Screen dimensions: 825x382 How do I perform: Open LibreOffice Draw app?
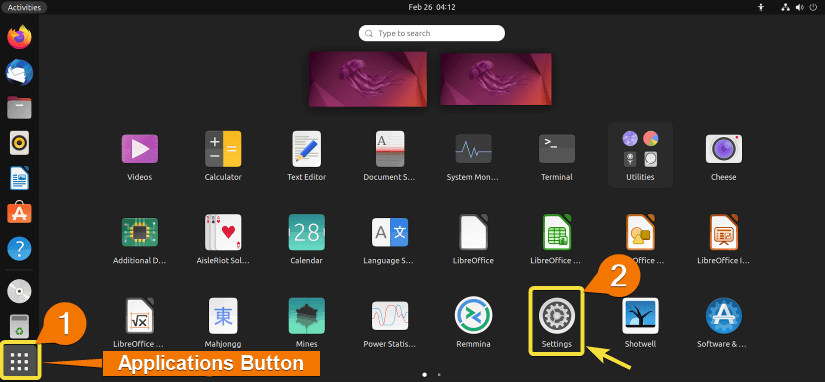coord(640,232)
